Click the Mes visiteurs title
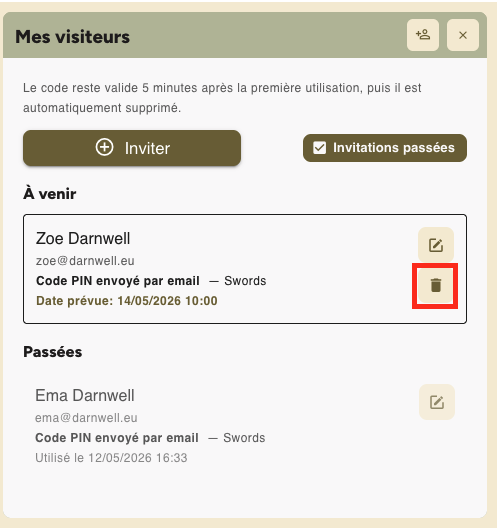The width and height of the screenshot is (498, 528). point(72,36)
